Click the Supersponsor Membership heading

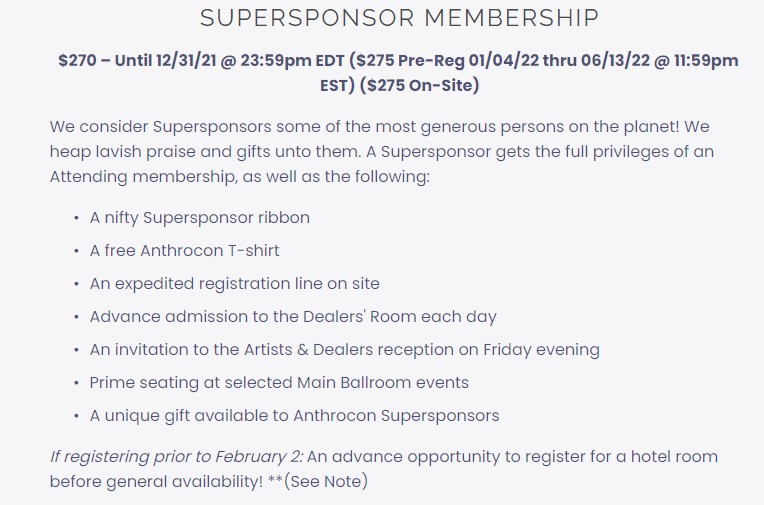(x=399, y=18)
